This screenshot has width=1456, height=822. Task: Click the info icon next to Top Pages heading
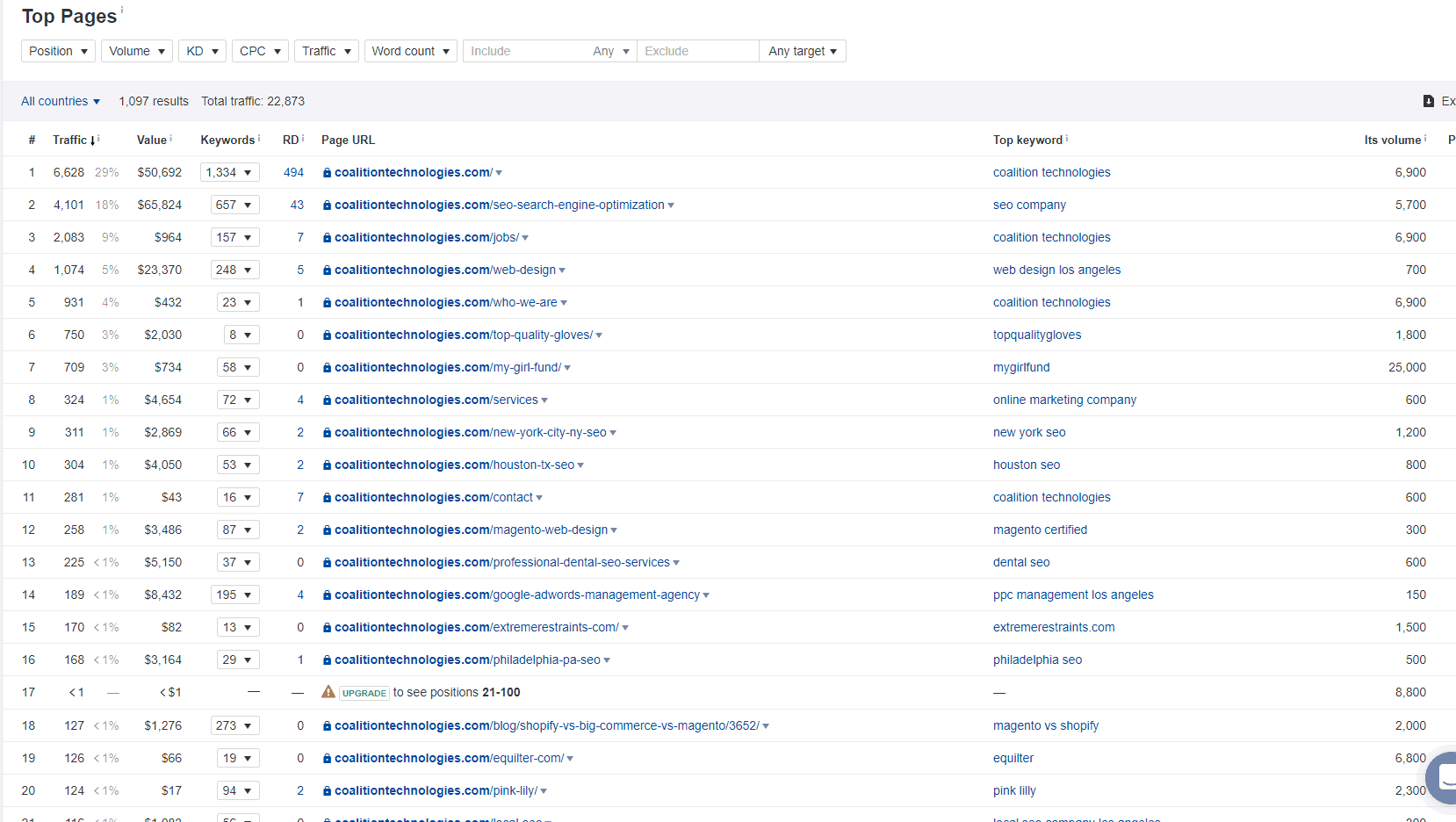124,10
